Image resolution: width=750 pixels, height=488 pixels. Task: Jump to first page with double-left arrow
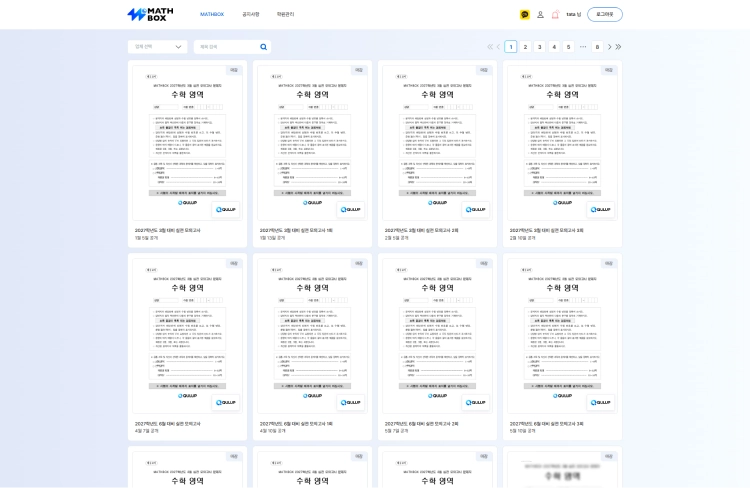click(490, 47)
